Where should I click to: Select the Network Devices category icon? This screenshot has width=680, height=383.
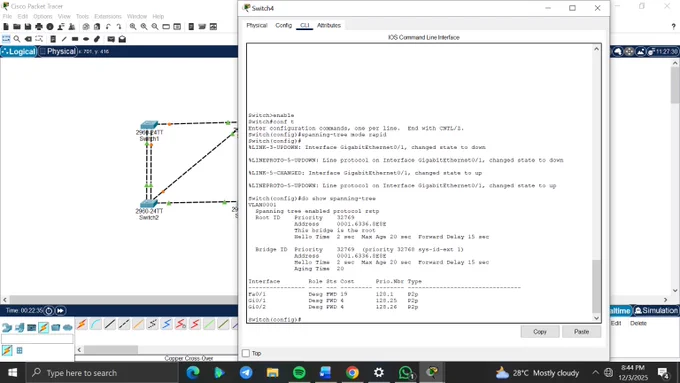7,327
